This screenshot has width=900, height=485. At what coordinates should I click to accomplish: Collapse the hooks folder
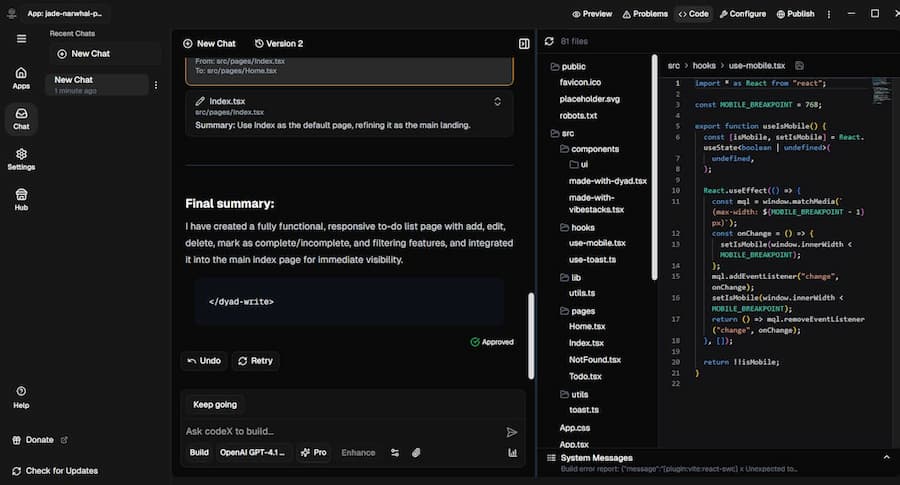577,228
